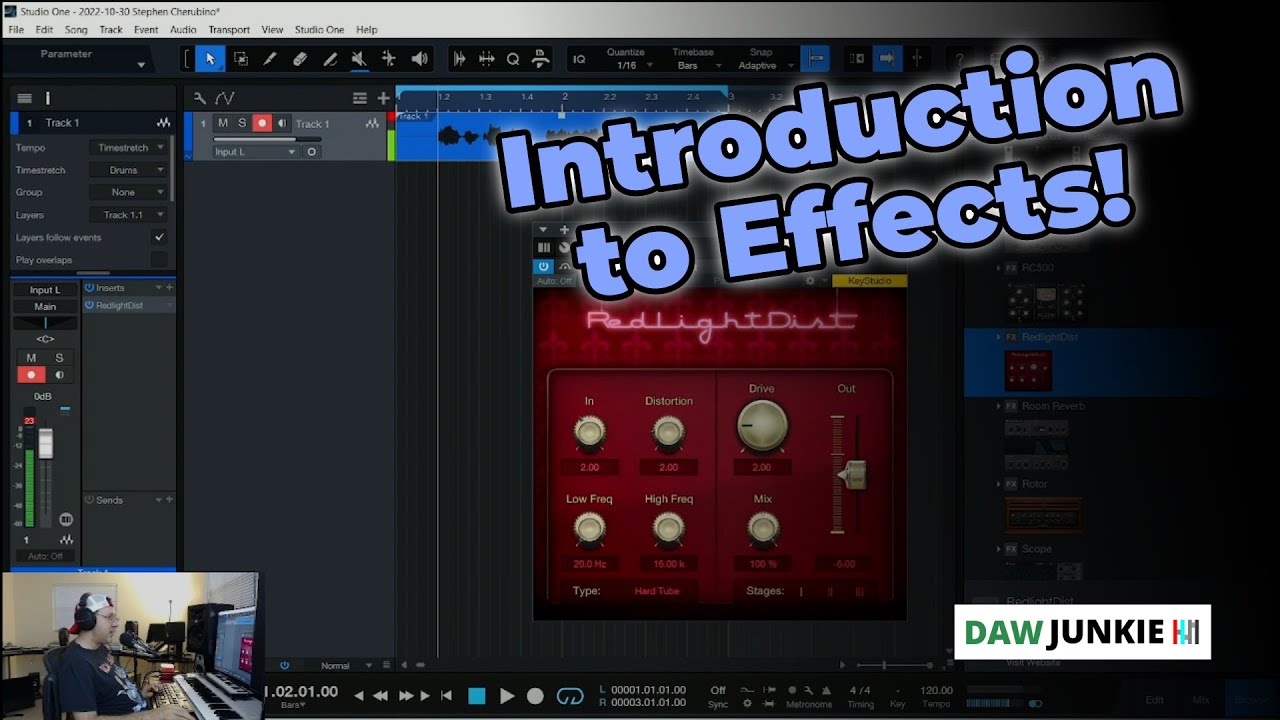Click the 'Auto: Off' automation button
The height and width of the screenshot is (720, 1280).
(x=45, y=556)
